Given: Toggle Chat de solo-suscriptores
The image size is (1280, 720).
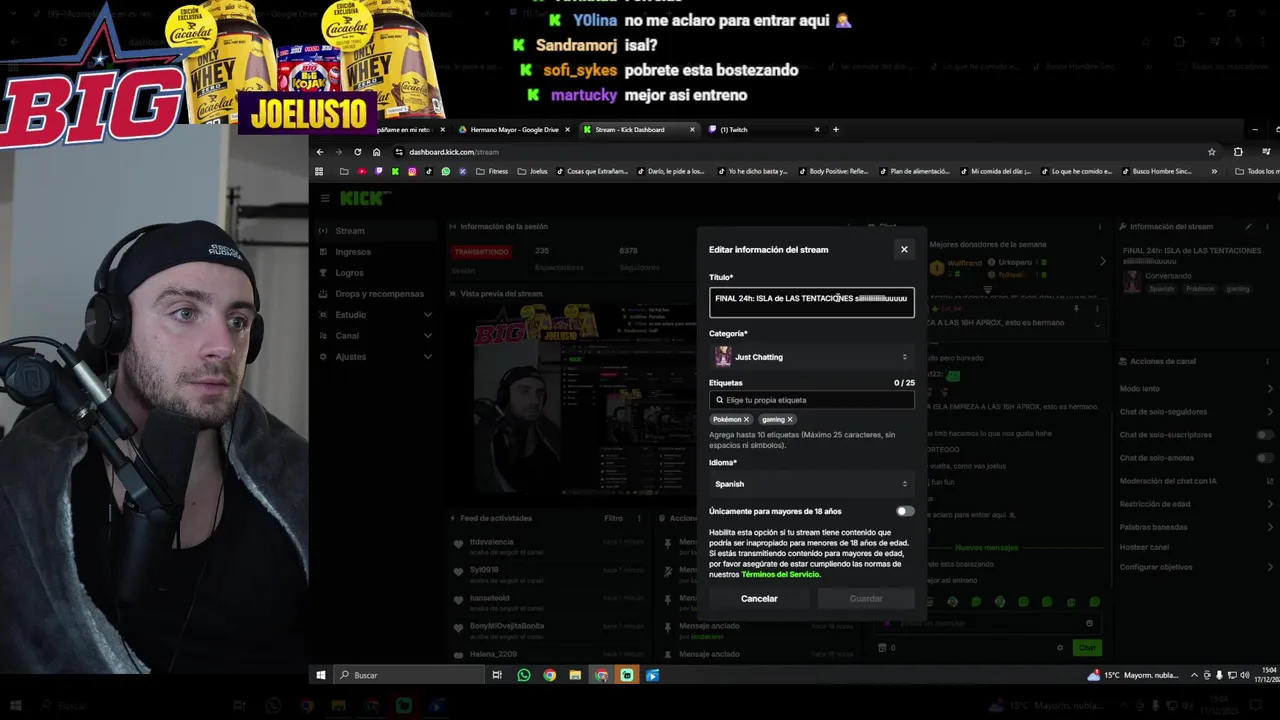Looking at the screenshot, I should point(1264,435).
